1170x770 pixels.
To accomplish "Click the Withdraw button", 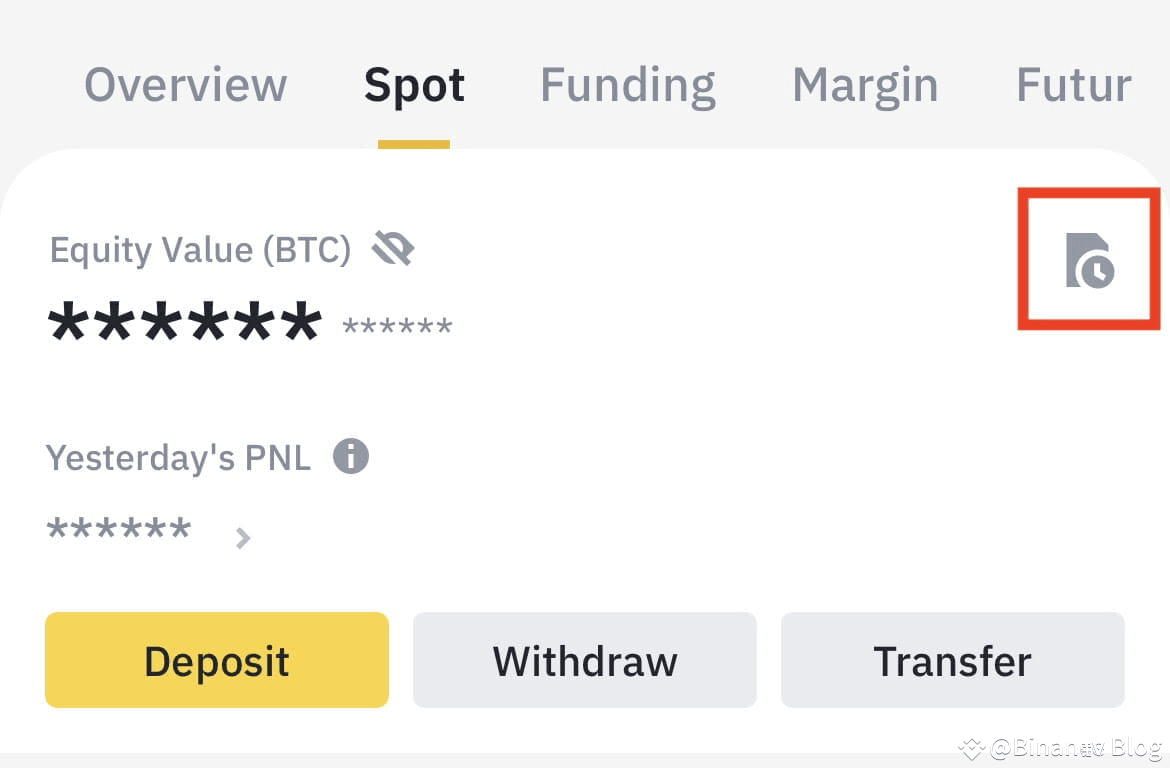I will (584, 660).
